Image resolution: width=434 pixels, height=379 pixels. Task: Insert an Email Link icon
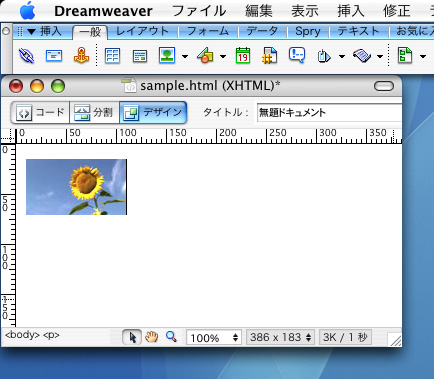click(54, 56)
